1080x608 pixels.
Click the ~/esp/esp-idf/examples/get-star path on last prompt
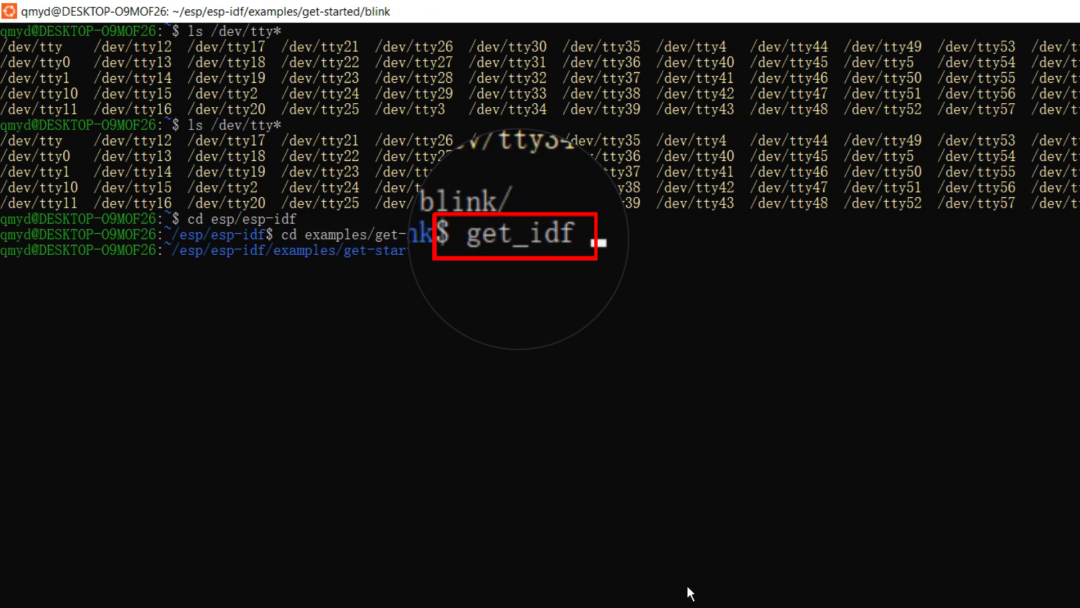[x=285, y=251]
